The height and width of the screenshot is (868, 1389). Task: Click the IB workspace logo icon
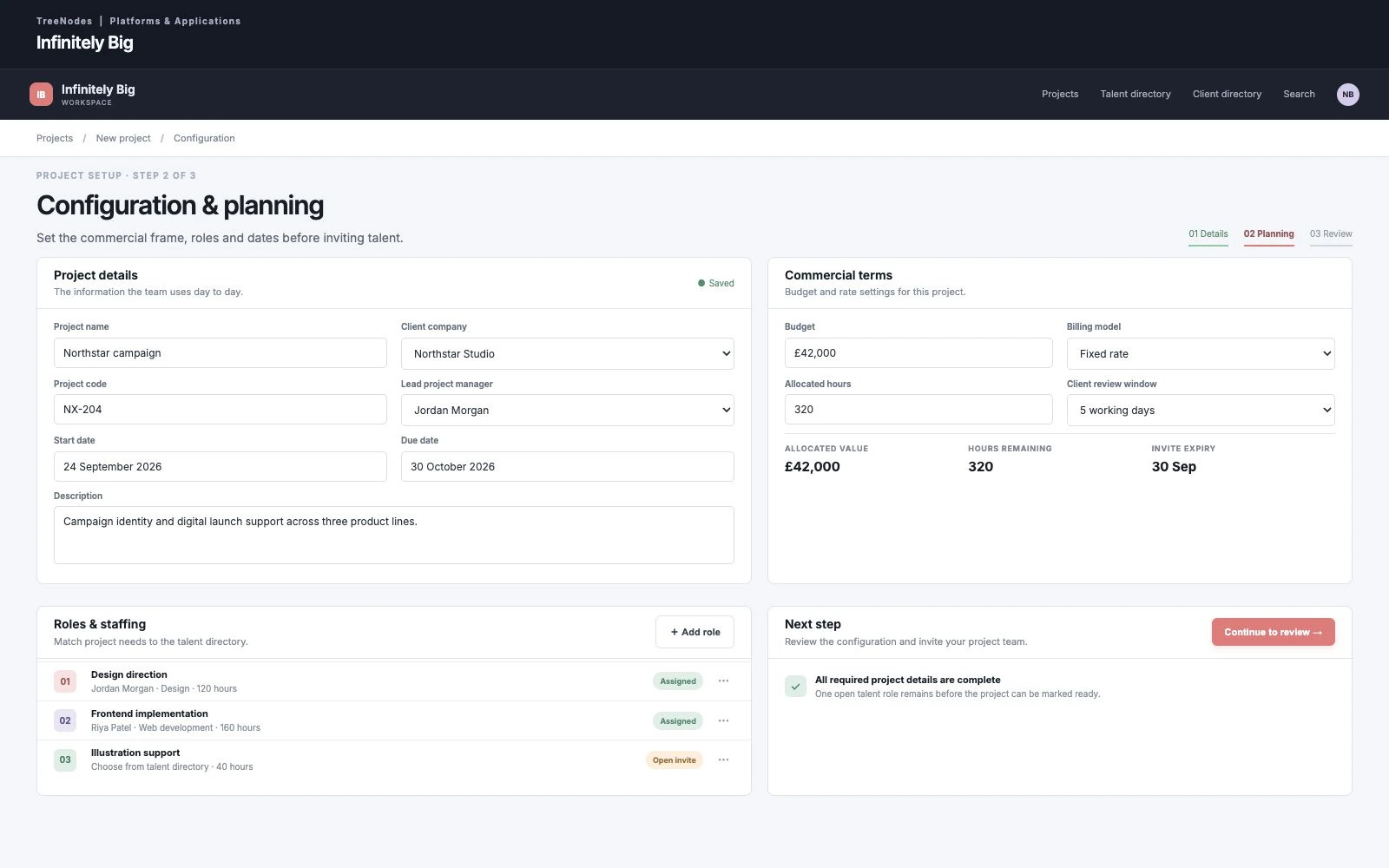coord(41,95)
